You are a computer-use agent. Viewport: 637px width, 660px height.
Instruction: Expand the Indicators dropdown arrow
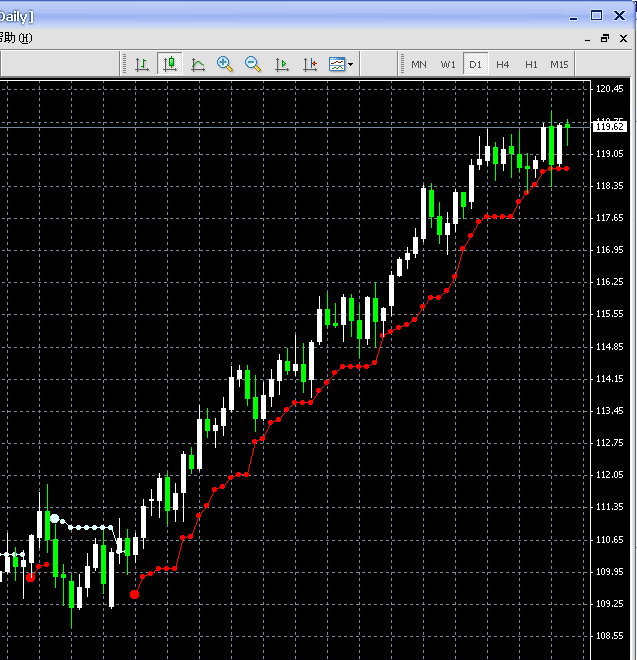(x=351, y=64)
